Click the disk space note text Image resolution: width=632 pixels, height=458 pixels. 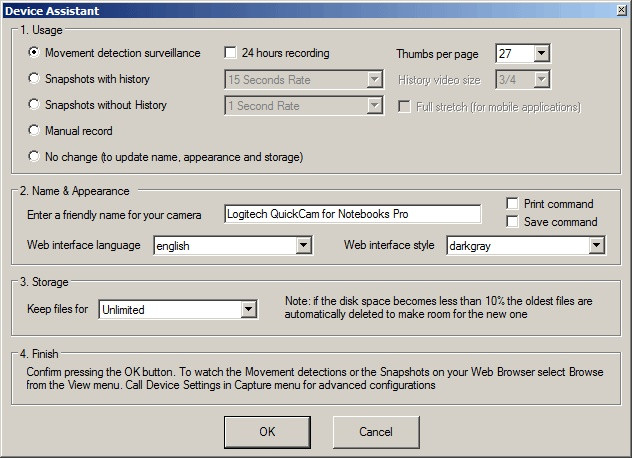click(x=439, y=307)
